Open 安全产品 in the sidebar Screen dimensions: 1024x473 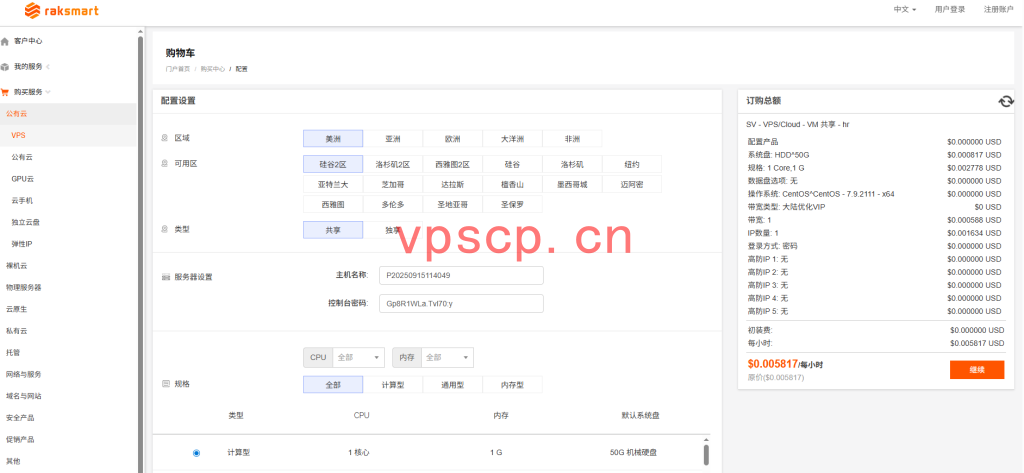pos(20,417)
